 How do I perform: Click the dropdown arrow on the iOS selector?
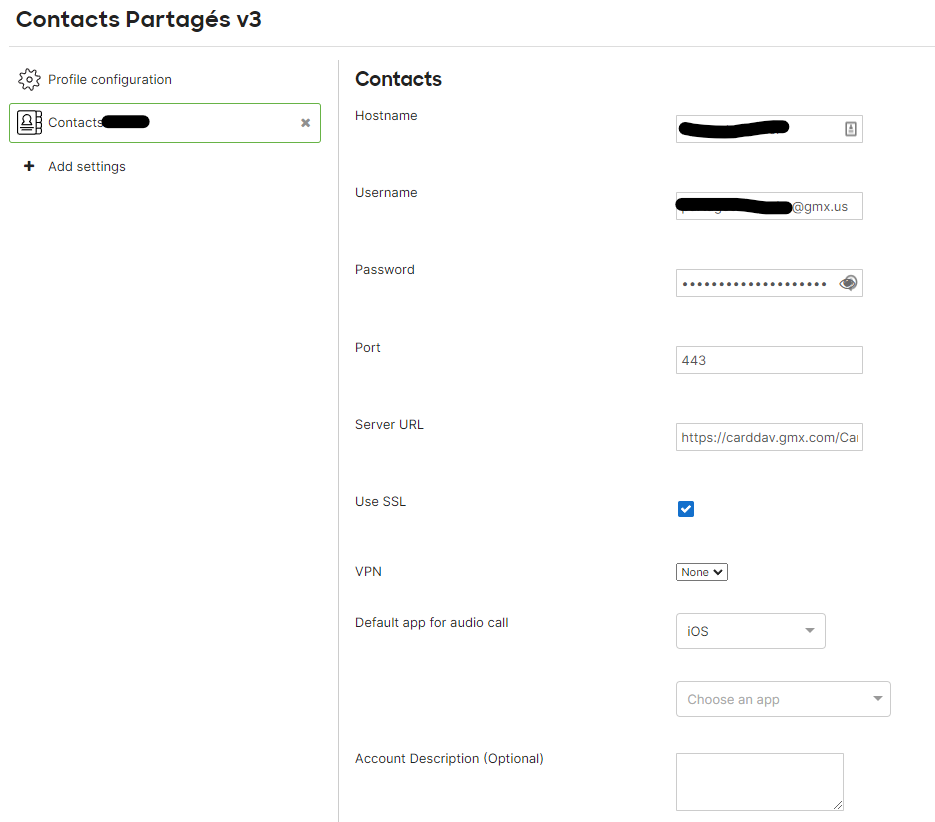coord(810,630)
